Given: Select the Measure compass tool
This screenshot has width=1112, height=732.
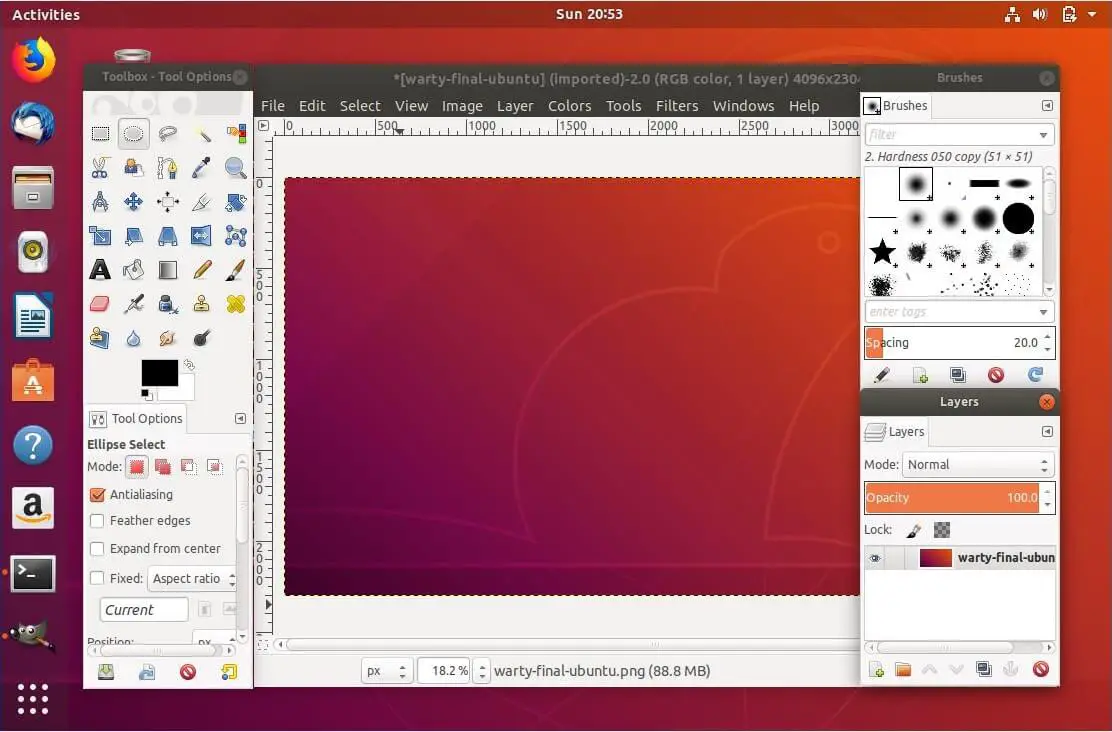Looking at the screenshot, I should tap(100, 201).
